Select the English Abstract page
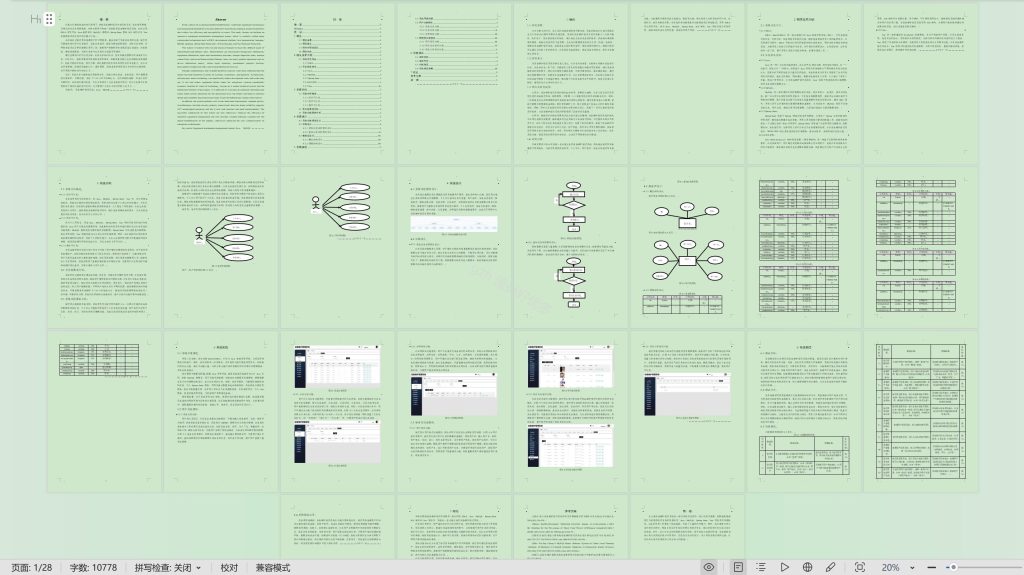The image size is (1024, 575). pyautogui.click(x=221, y=84)
